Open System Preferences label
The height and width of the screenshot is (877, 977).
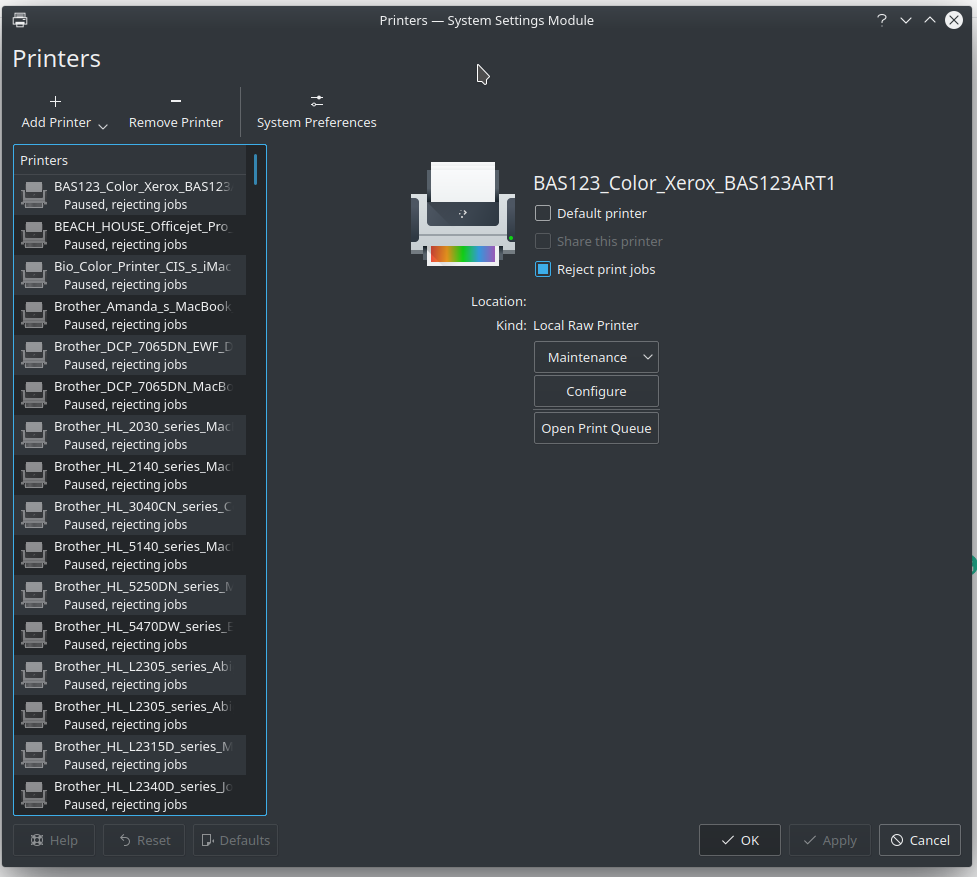tap(317, 123)
